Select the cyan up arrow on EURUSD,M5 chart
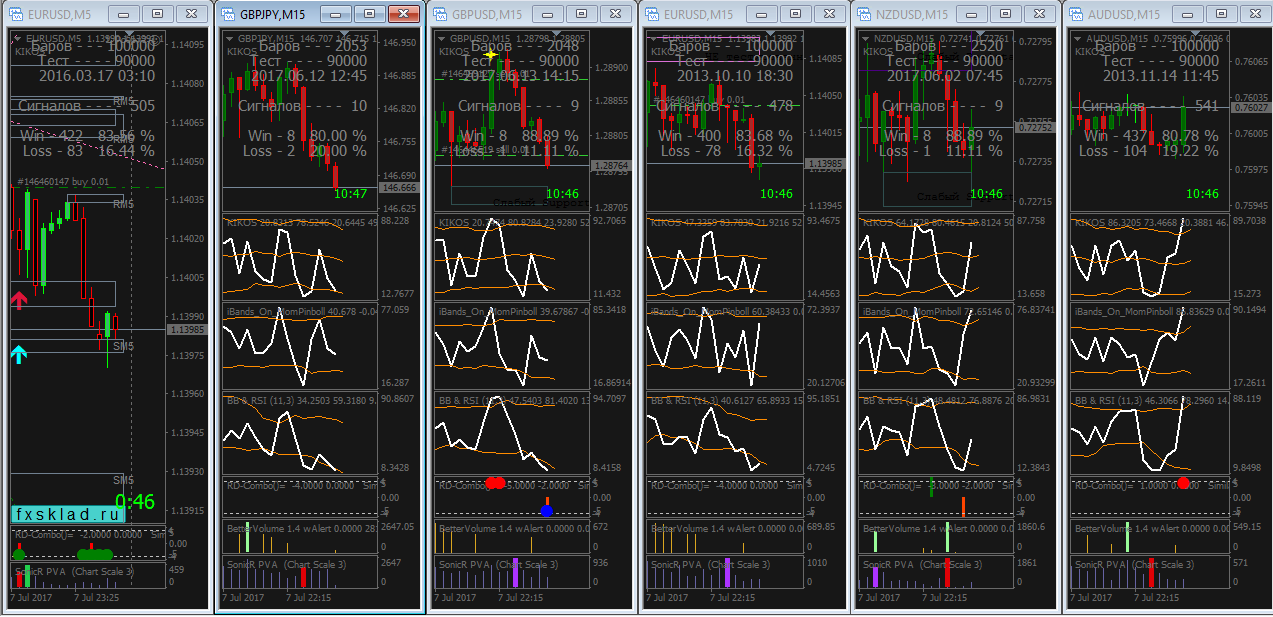This screenshot has height=617, width=1273. [19, 353]
